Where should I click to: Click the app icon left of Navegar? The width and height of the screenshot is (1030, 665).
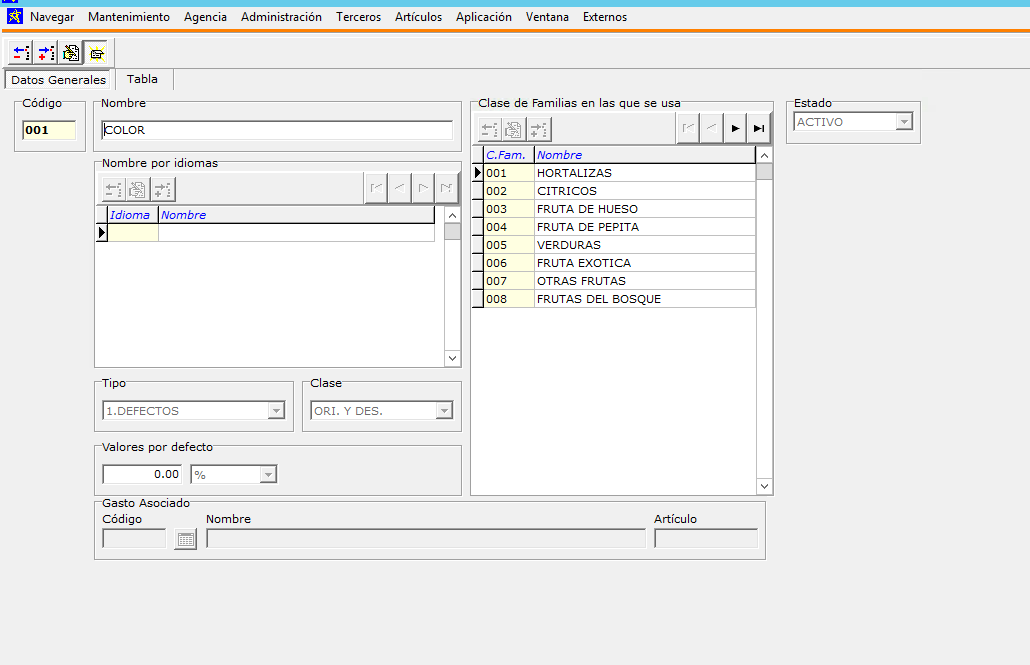14,16
